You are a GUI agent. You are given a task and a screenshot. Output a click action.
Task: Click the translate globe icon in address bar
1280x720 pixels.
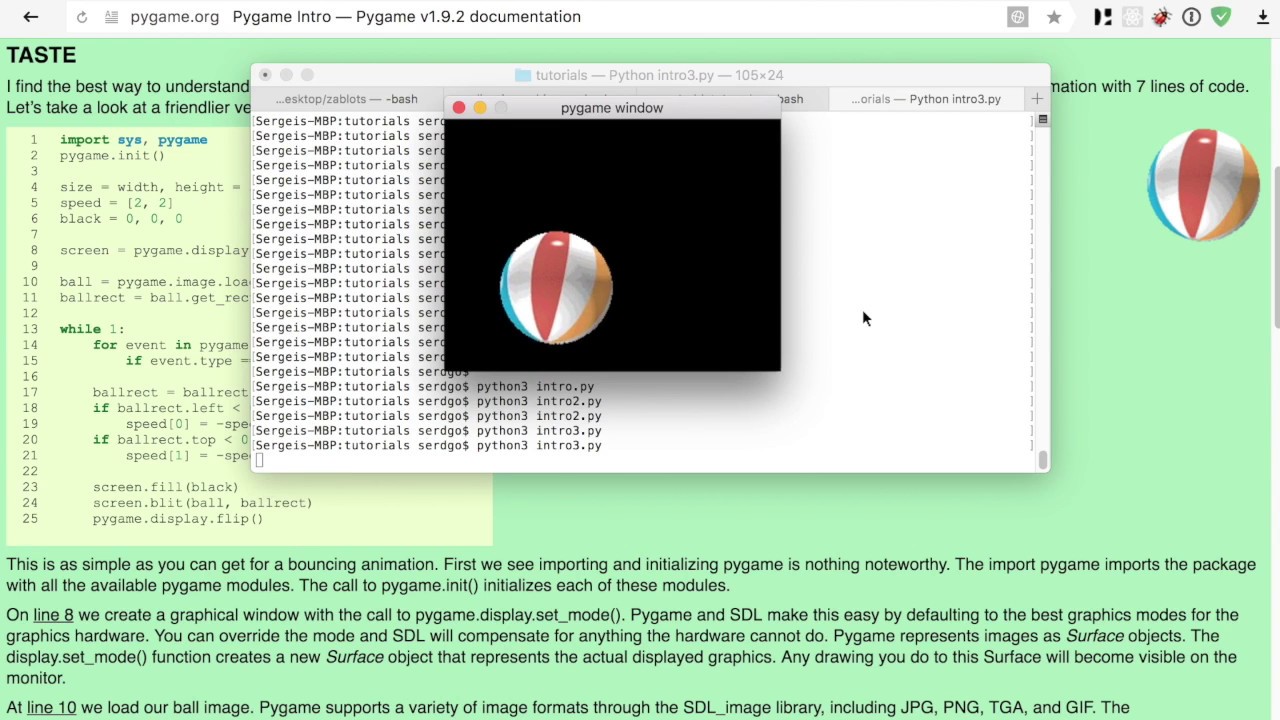click(1017, 17)
